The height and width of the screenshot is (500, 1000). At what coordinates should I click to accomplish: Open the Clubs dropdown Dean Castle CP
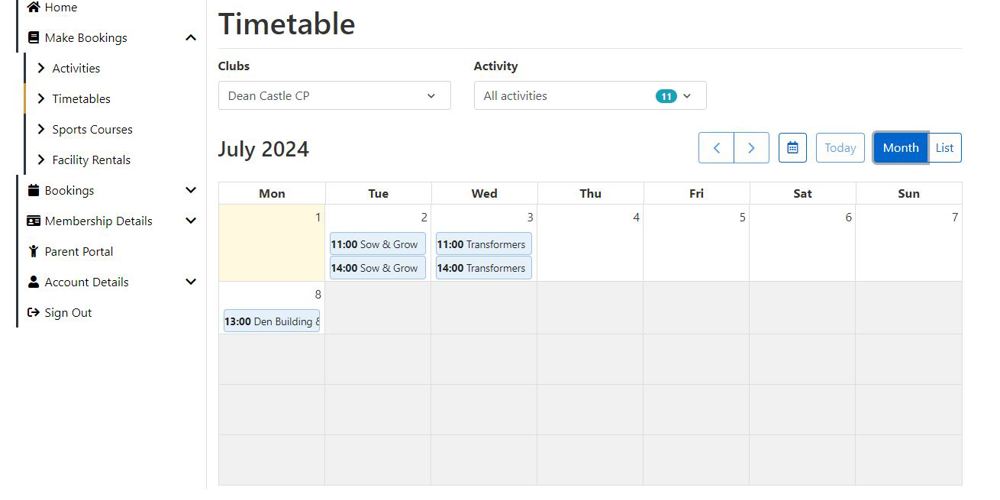[x=334, y=96]
